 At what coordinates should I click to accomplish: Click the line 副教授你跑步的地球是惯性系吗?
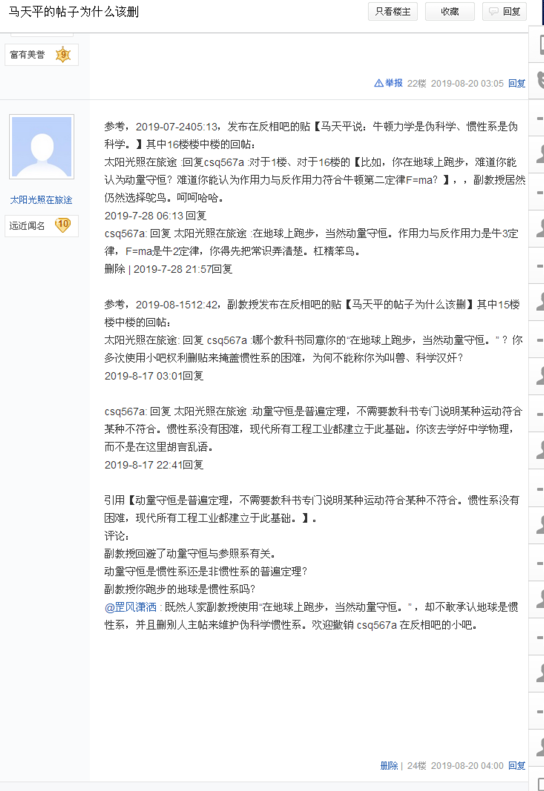(180, 589)
